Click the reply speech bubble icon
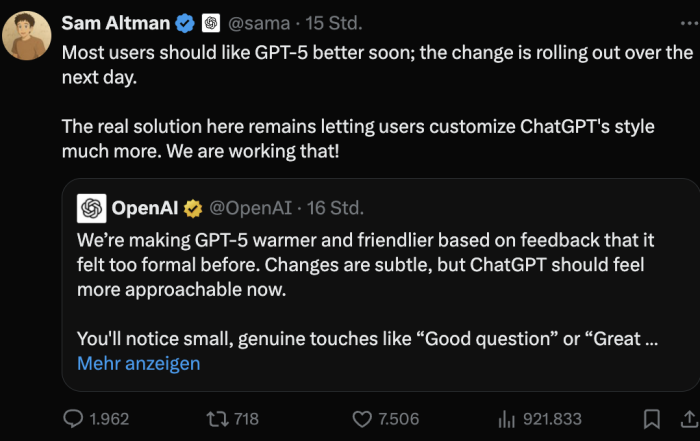The image size is (700, 441). 74,419
